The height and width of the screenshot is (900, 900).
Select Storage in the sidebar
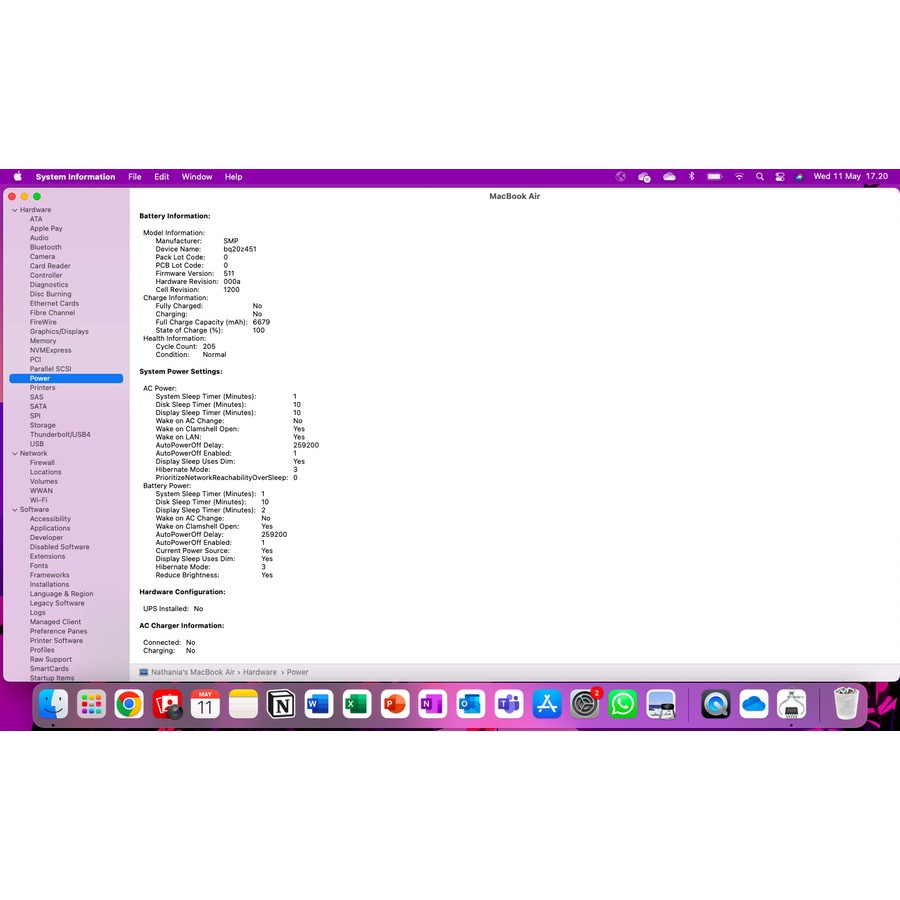point(43,425)
